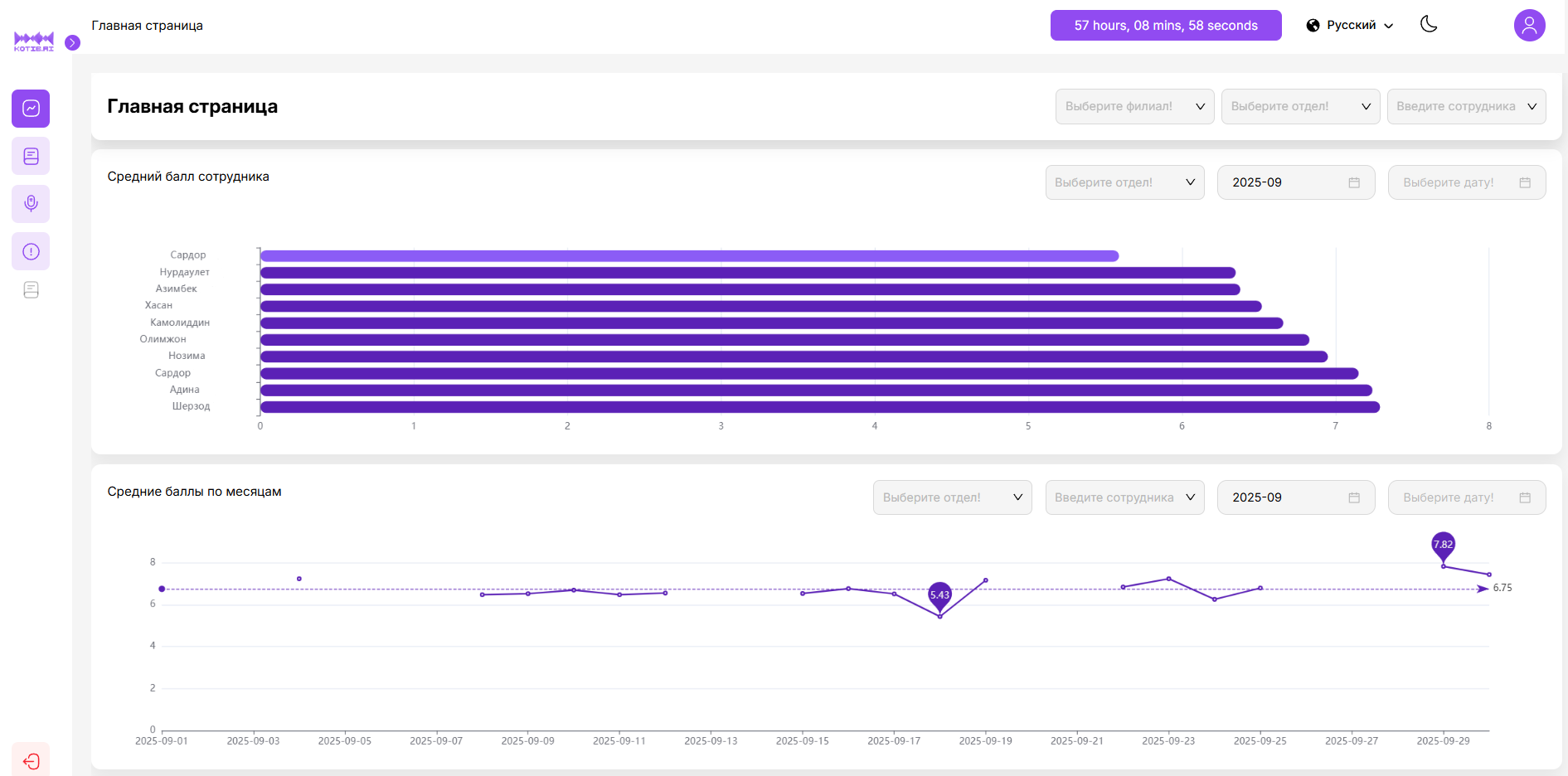
Task: Click the light purple top Сардор bar
Action: click(x=688, y=256)
